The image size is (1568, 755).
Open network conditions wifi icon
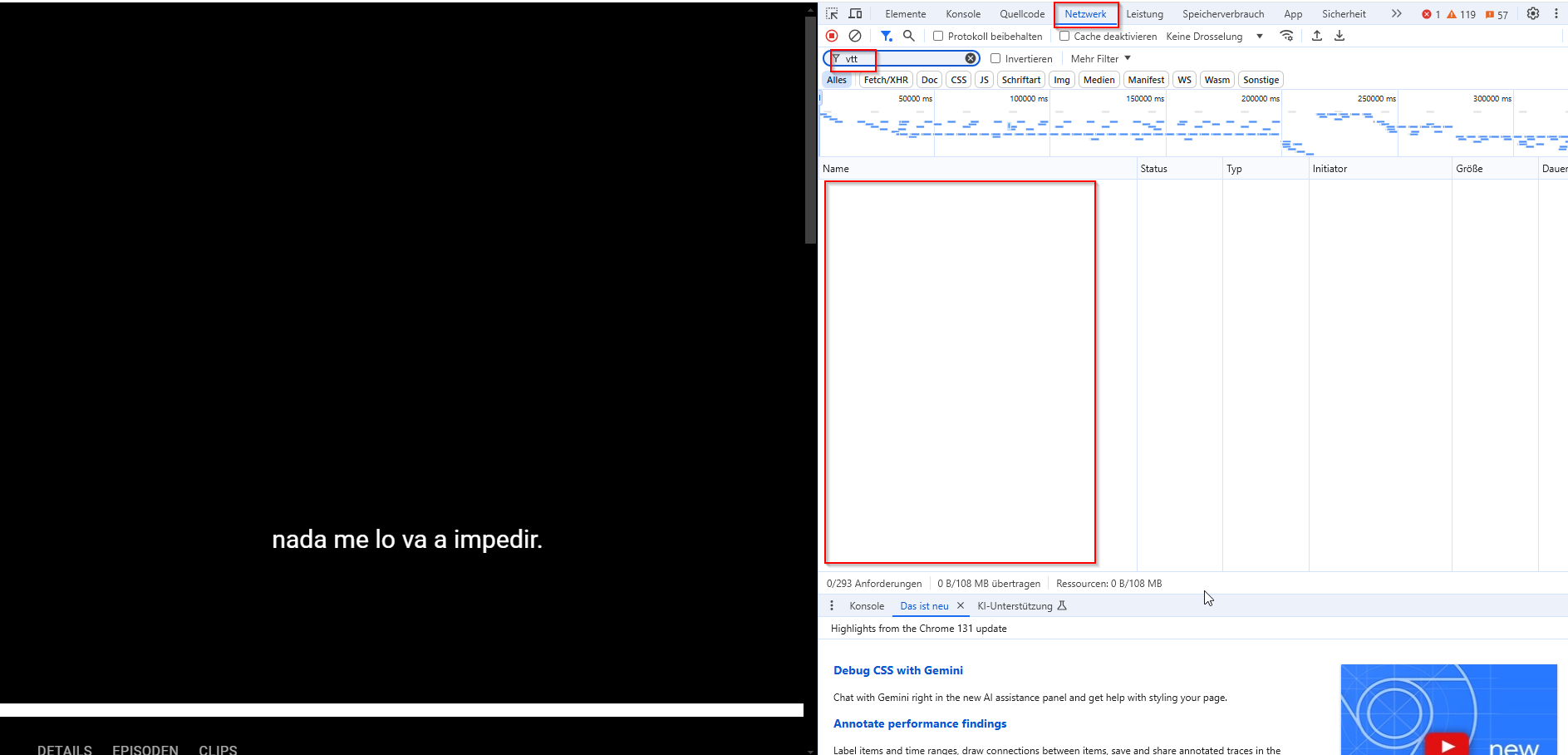[x=1286, y=36]
